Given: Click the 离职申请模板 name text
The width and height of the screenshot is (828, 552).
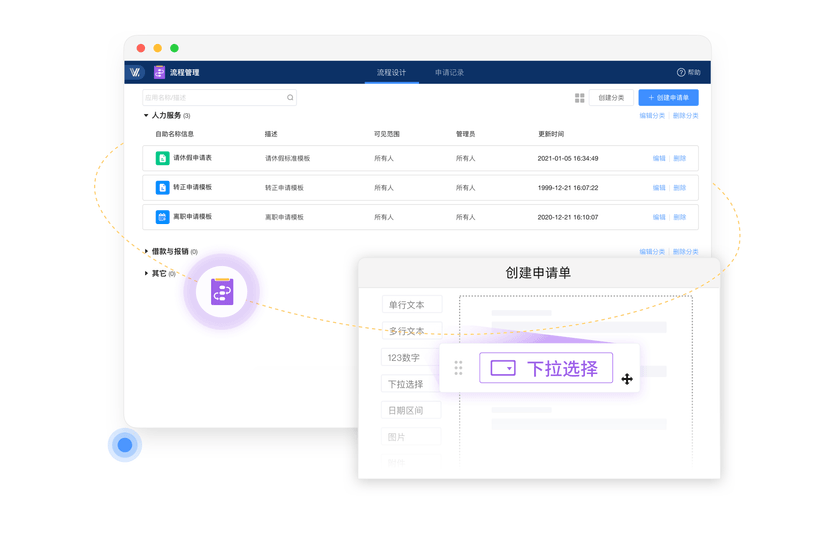Looking at the screenshot, I should point(193,217).
